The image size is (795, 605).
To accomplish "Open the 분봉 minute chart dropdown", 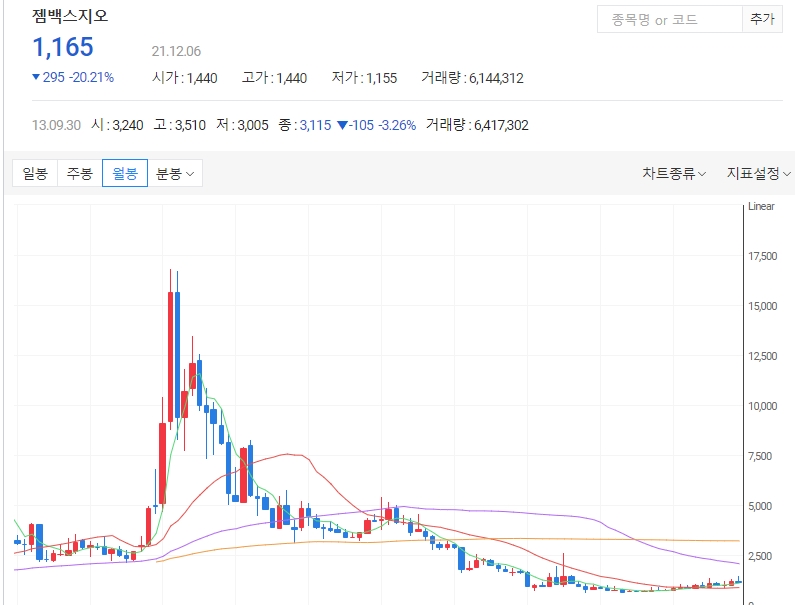I will click(175, 173).
